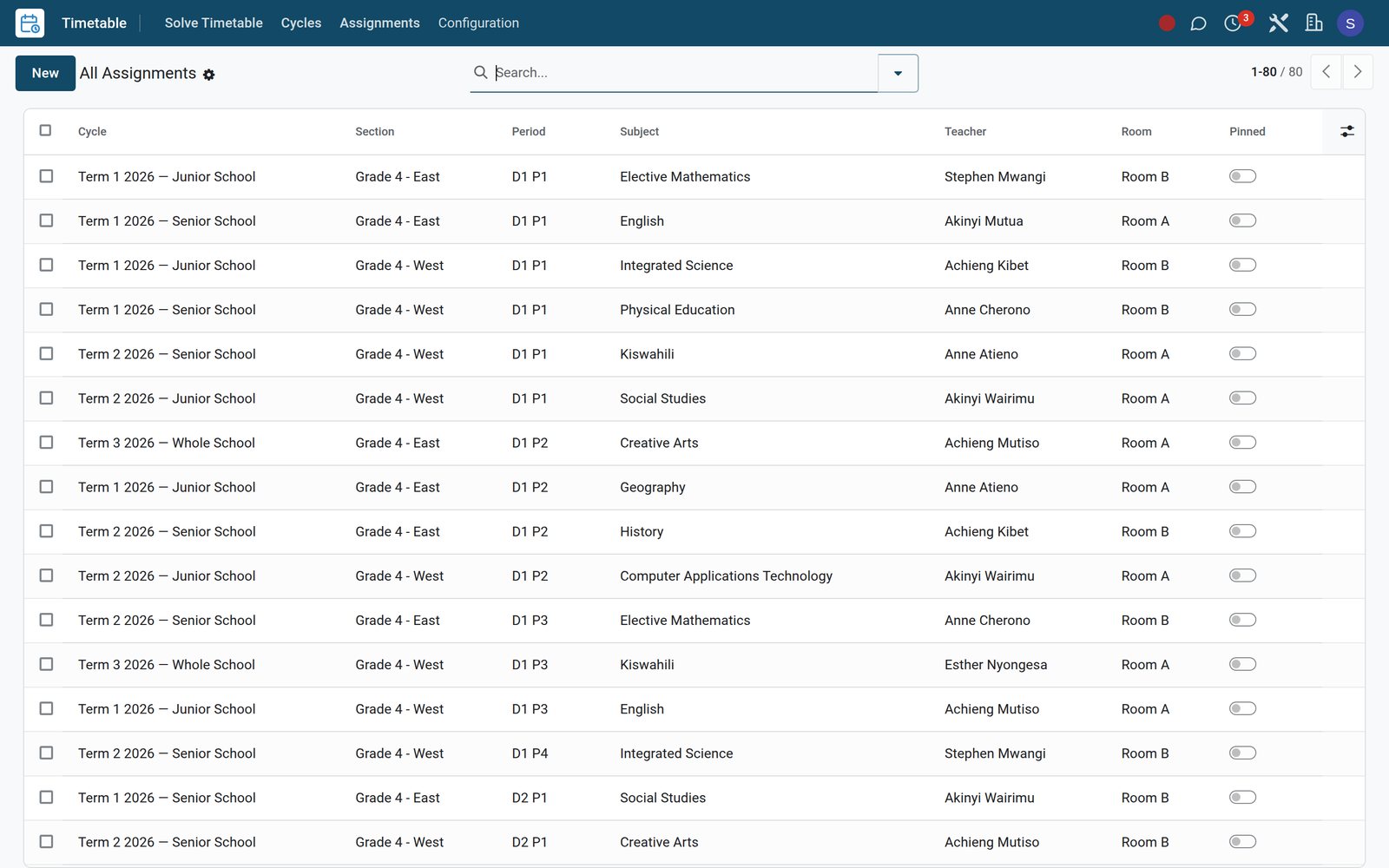The width and height of the screenshot is (1389, 868).
Task: Click D1 P3 period in Kiswahili row
Action: 530,664
